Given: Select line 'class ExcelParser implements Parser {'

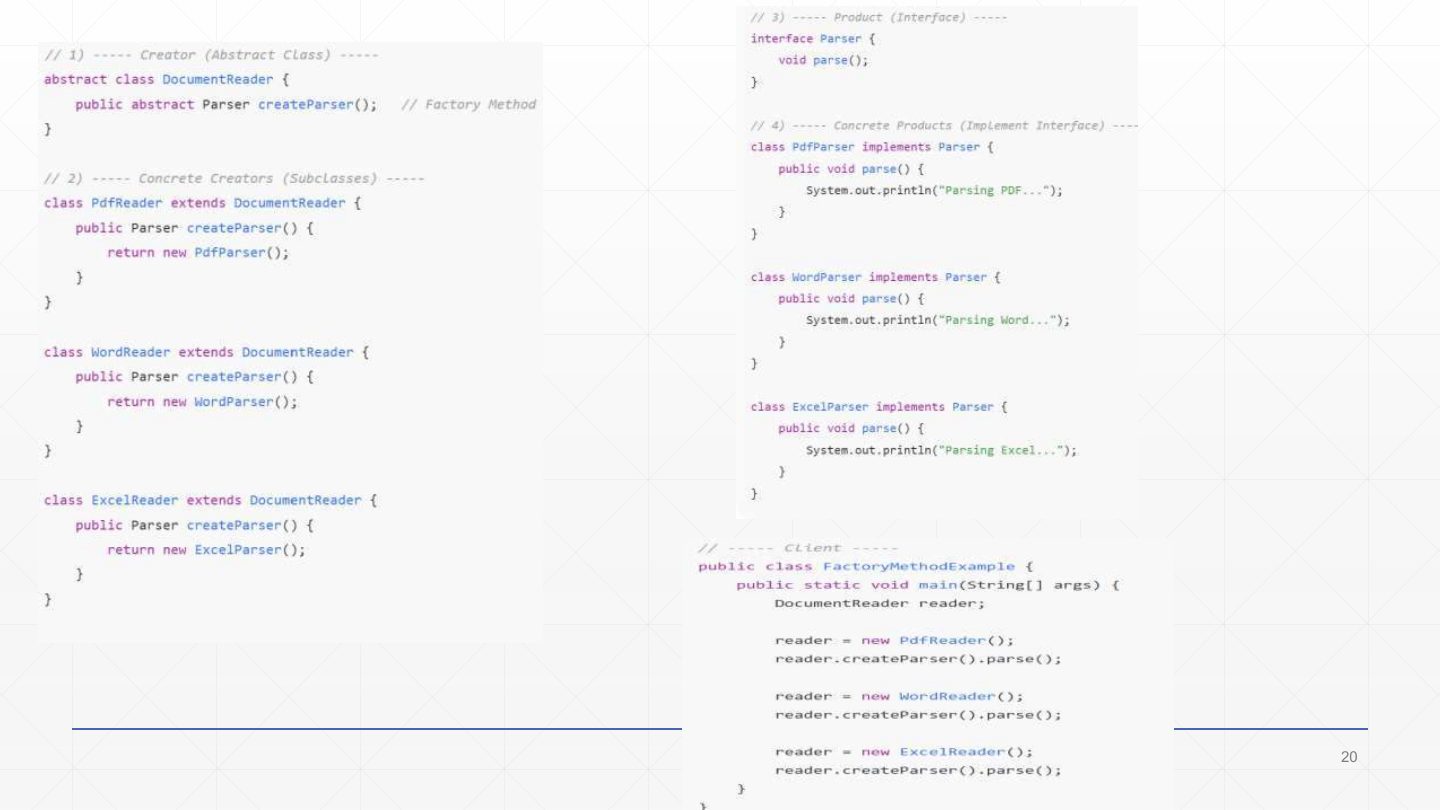Looking at the screenshot, I should (879, 407).
